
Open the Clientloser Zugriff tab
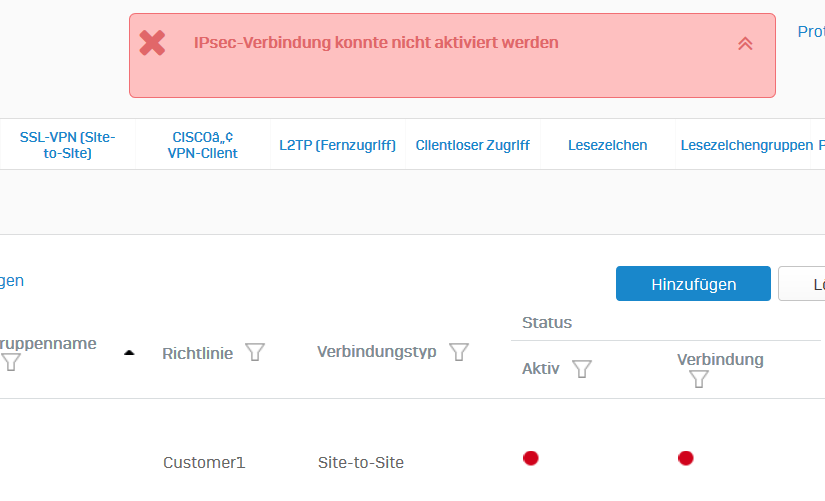[x=472, y=145]
